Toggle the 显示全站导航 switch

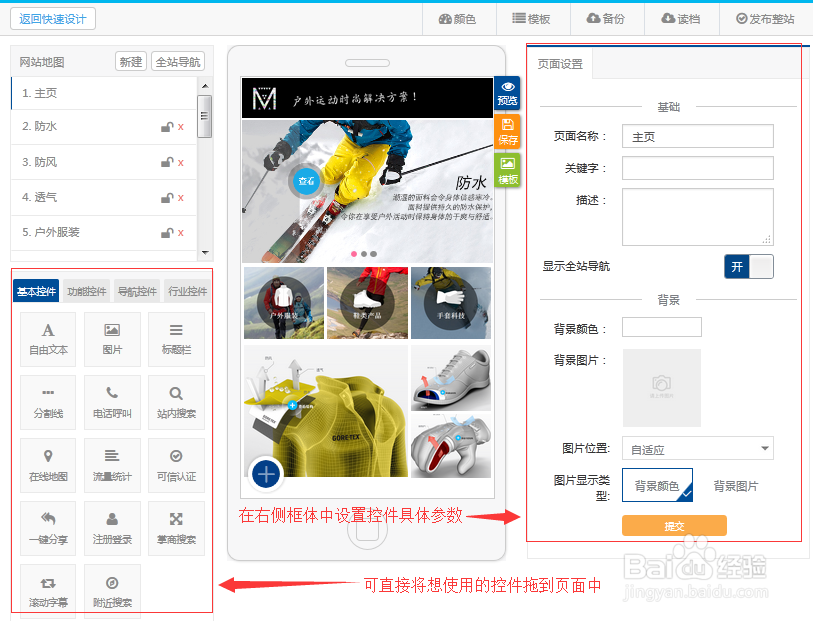click(x=749, y=266)
